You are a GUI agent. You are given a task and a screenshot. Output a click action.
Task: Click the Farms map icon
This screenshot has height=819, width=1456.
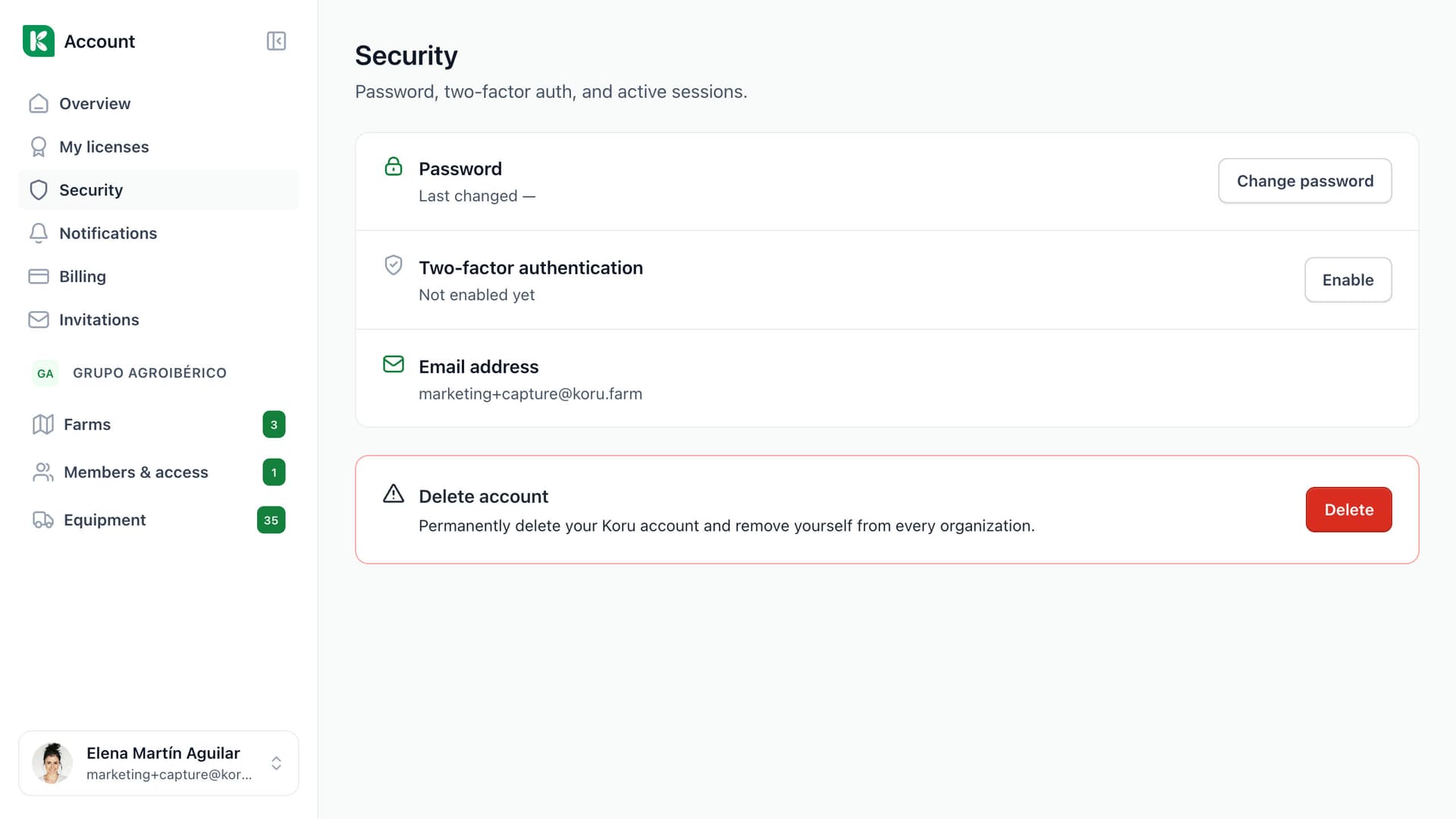[43, 425]
